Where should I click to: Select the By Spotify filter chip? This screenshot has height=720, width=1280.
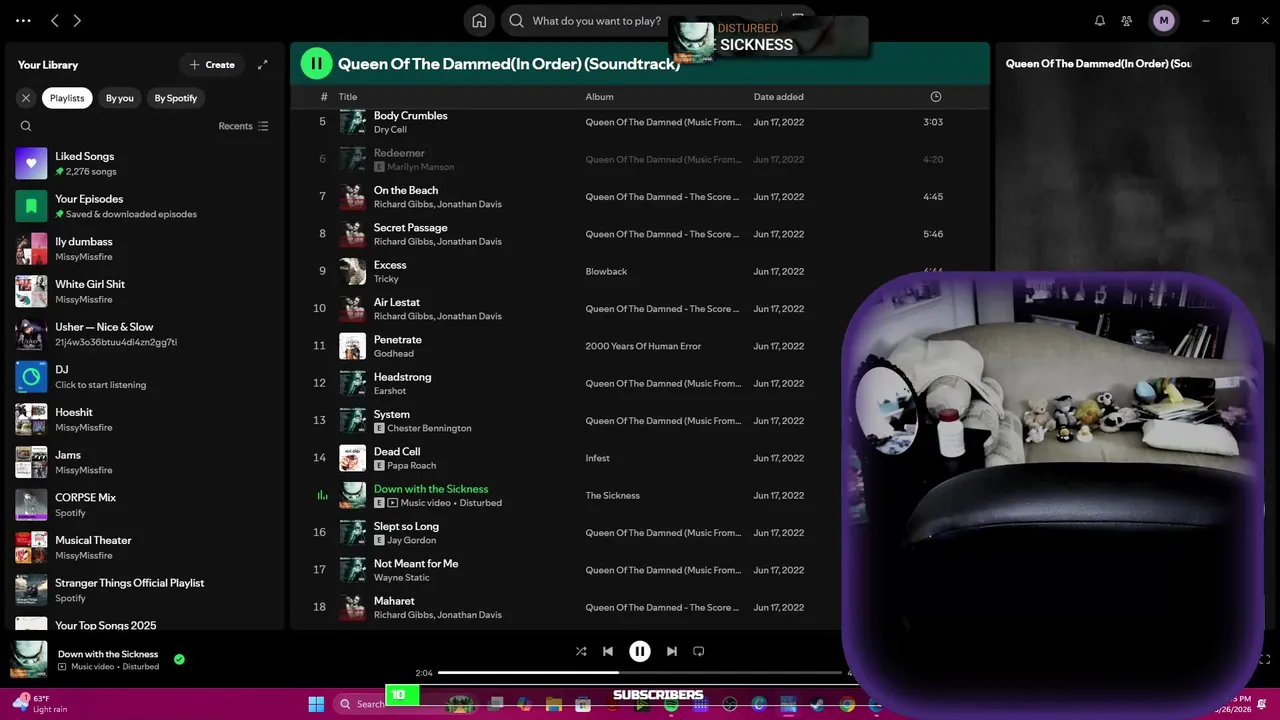(x=176, y=98)
